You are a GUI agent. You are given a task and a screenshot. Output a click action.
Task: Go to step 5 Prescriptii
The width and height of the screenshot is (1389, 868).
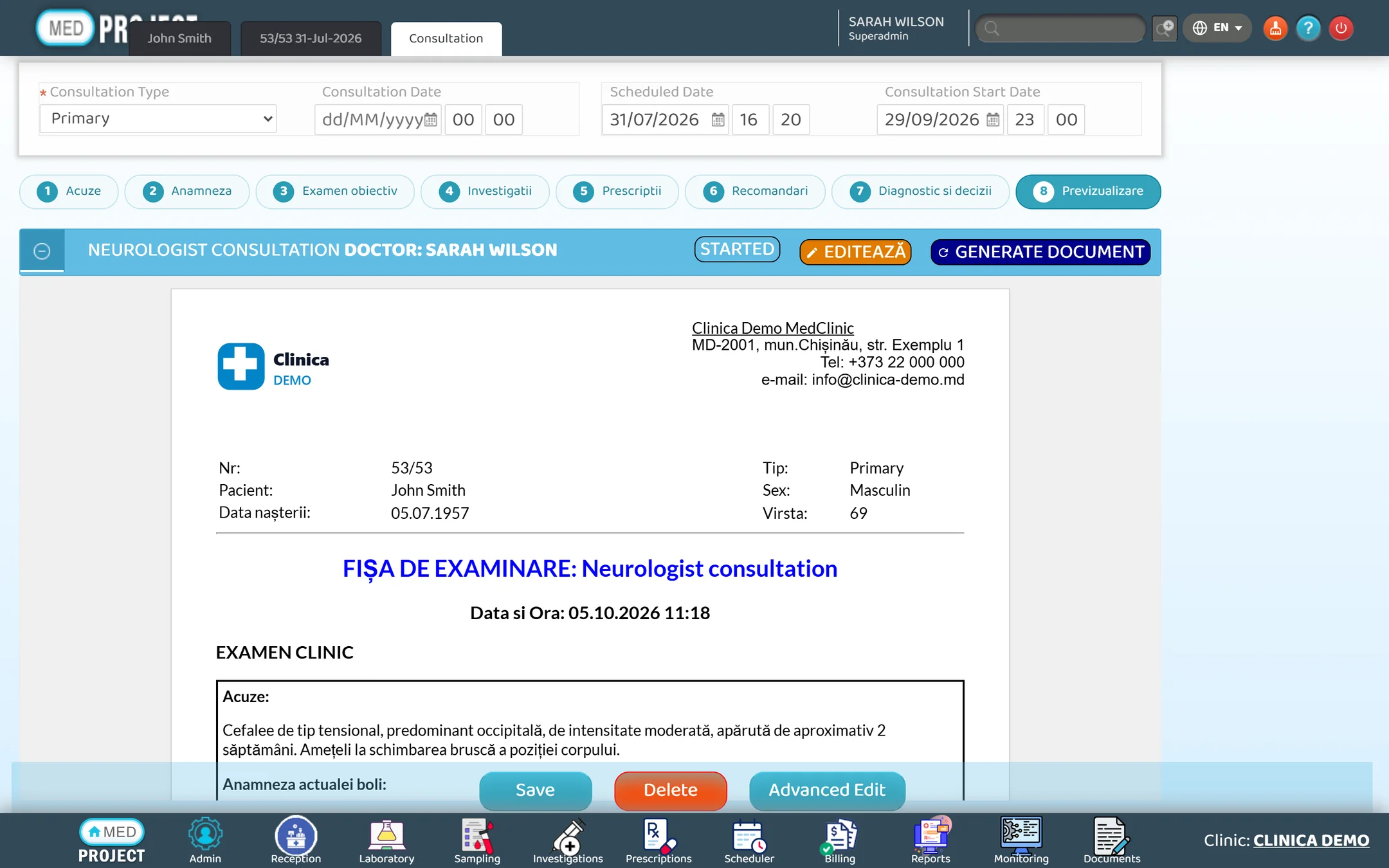pyautogui.click(x=617, y=191)
